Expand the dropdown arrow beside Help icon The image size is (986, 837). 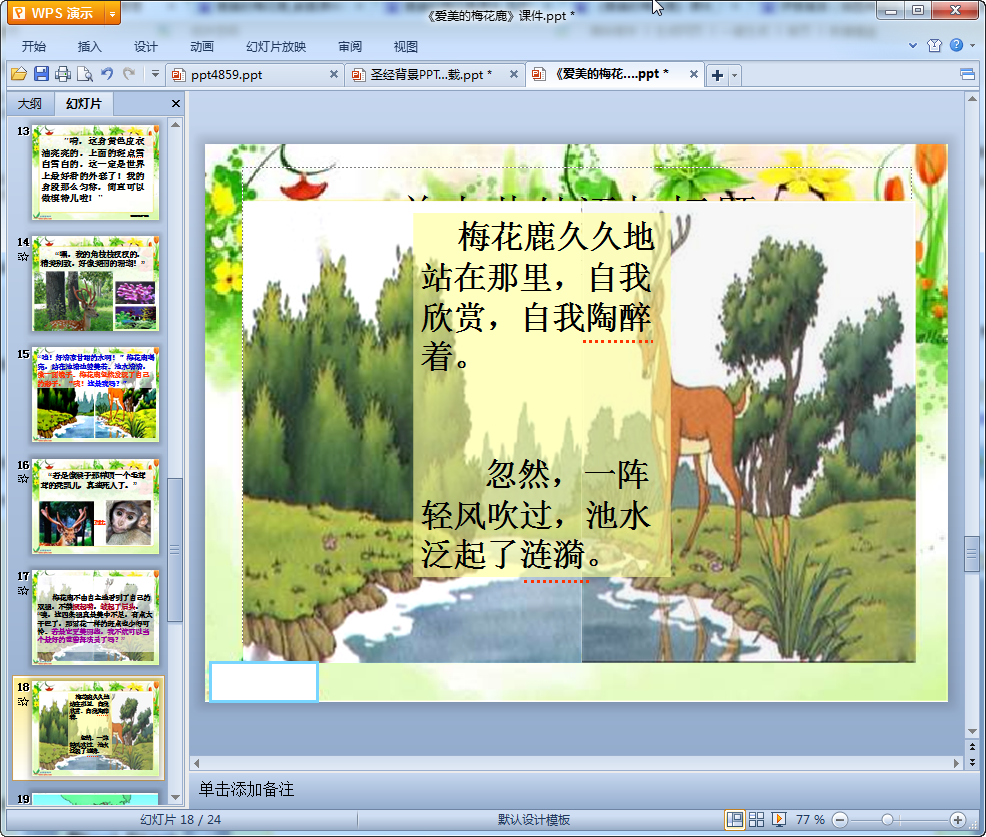tap(972, 45)
